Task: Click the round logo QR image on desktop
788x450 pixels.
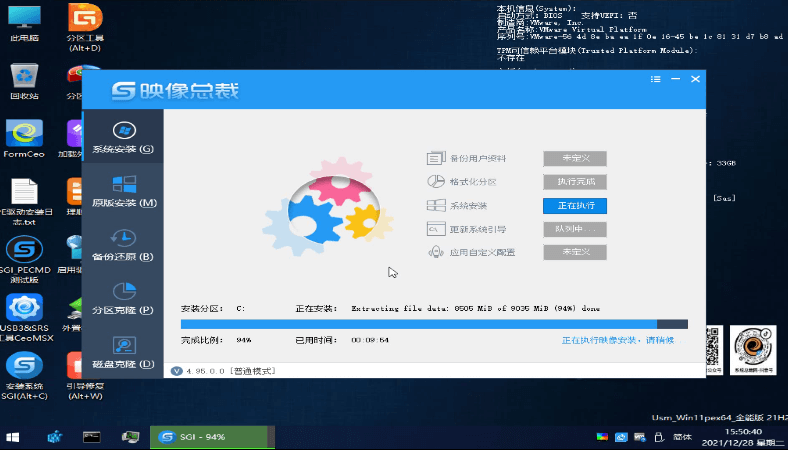Action: (x=753, y=349)
